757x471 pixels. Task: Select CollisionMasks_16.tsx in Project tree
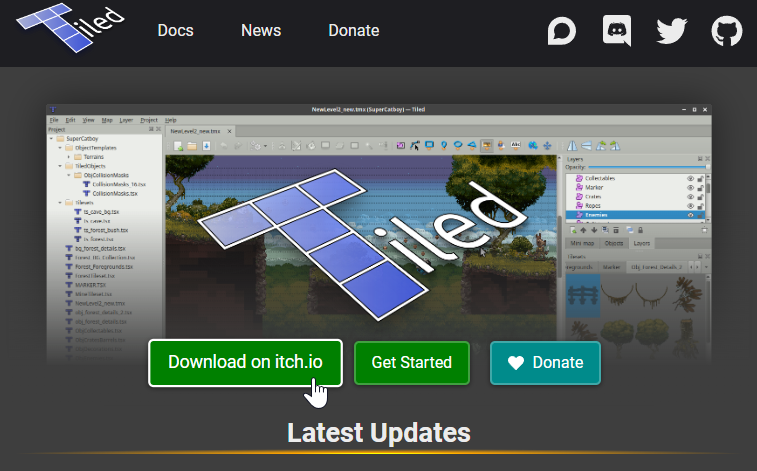click(119, 184)
